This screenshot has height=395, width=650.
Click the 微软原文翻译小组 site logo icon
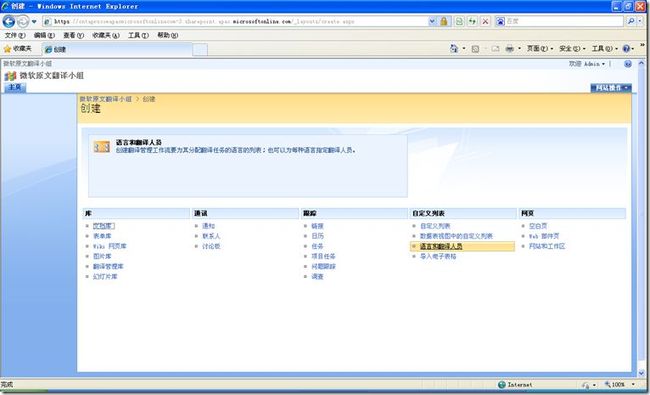[10, 76]
